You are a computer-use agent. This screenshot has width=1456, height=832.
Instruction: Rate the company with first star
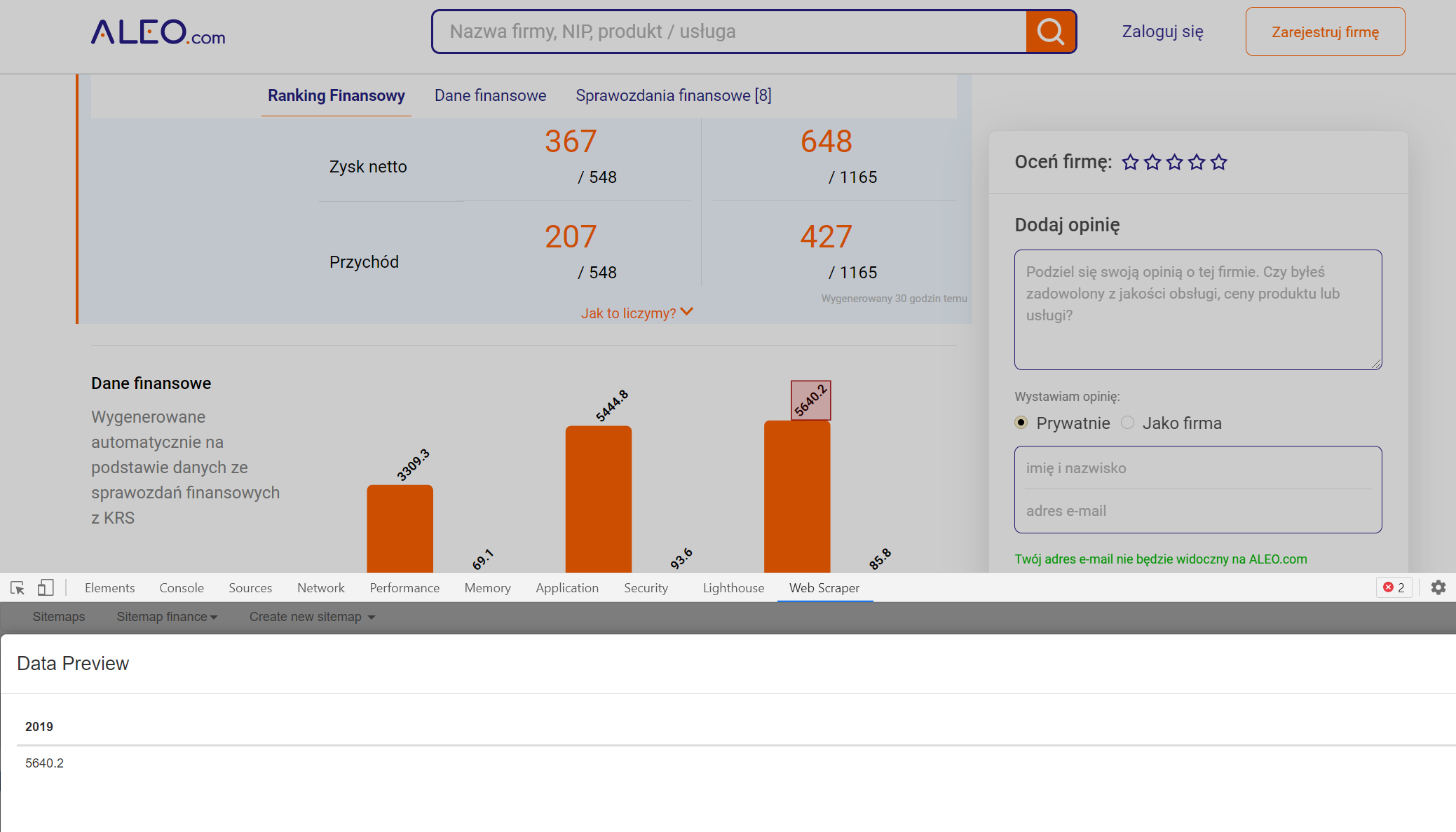tap(1130, 163)
